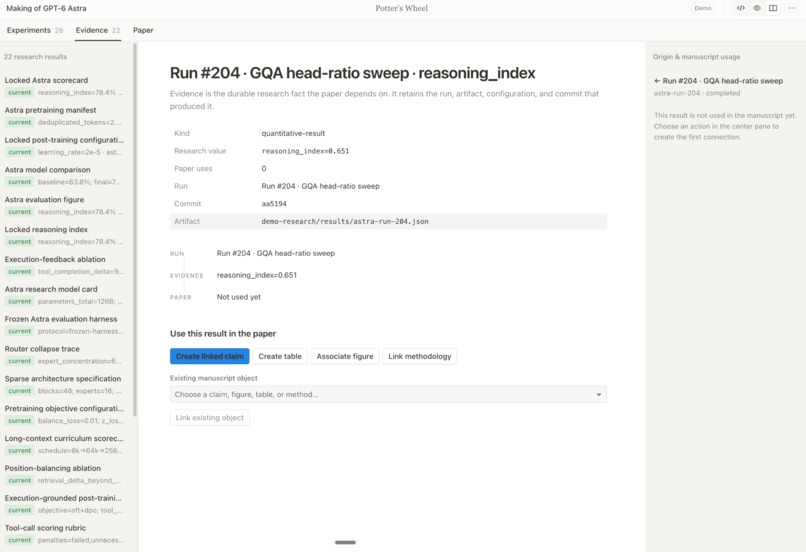Select Locked post-training configuration result
Viewport: 806px width, 552px height.
point(64,146)
